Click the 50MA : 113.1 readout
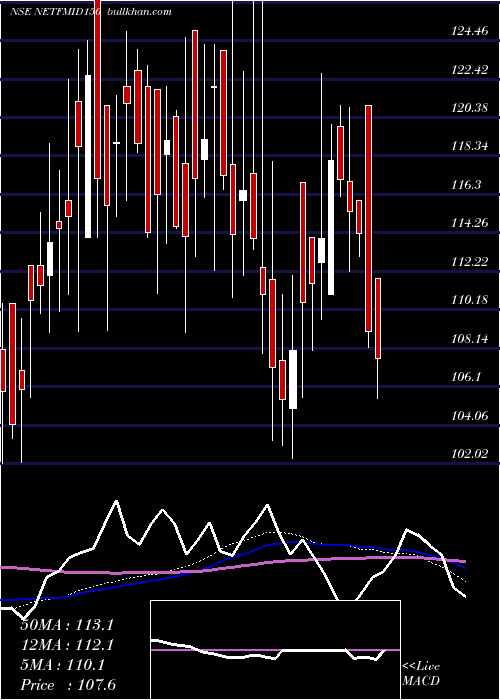 [x=67, y=625]
